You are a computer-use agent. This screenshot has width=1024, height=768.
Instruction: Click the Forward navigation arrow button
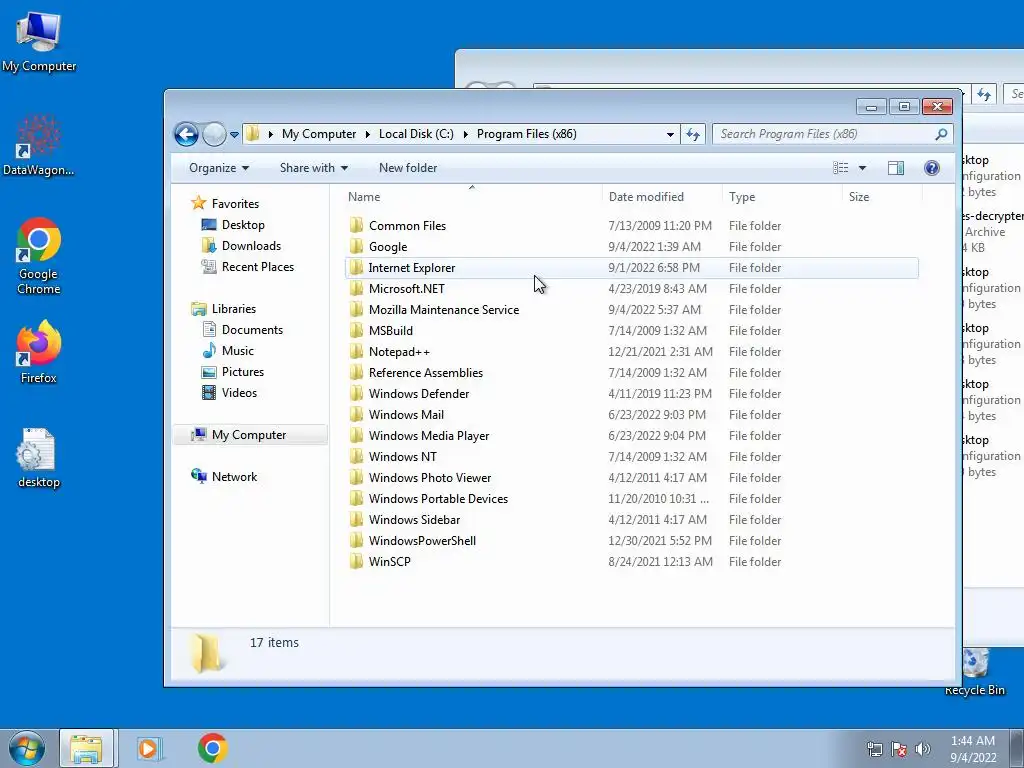pyautogui.click(x=214, y=135)
